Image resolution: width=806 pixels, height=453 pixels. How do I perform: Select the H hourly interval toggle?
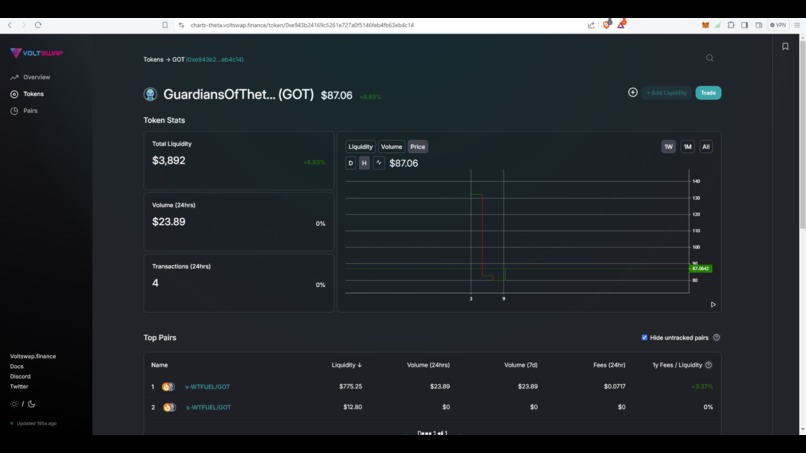click(x=364, y=163)
